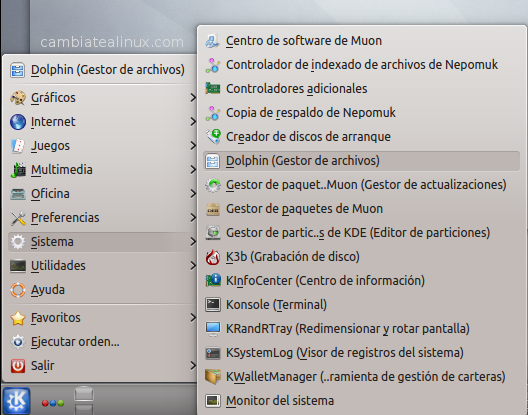The width and height of the screenshot is (528, 415).
Task: Click the Dolphin icon in Sistema submenu
Action: 213,161
